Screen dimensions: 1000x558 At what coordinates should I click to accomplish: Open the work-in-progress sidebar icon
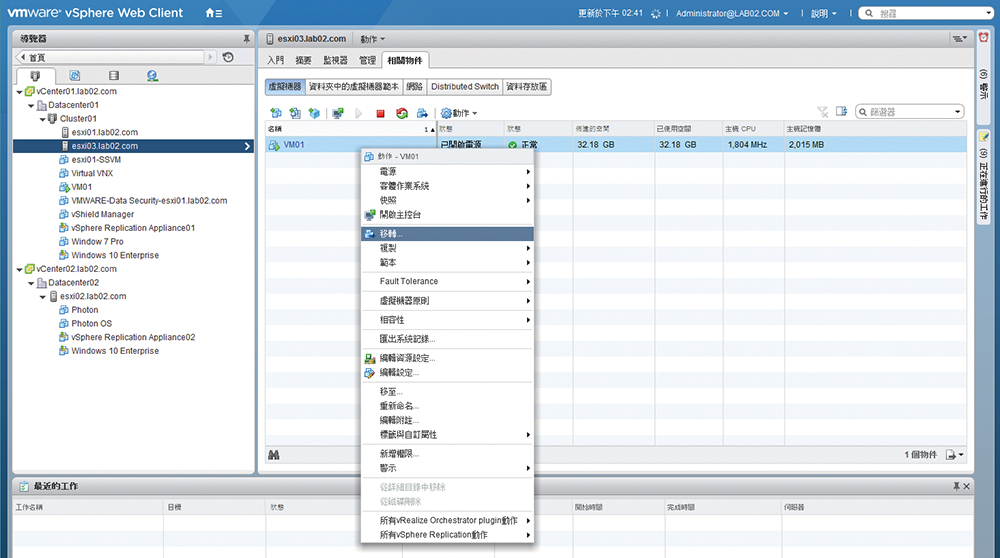(984, 137)
